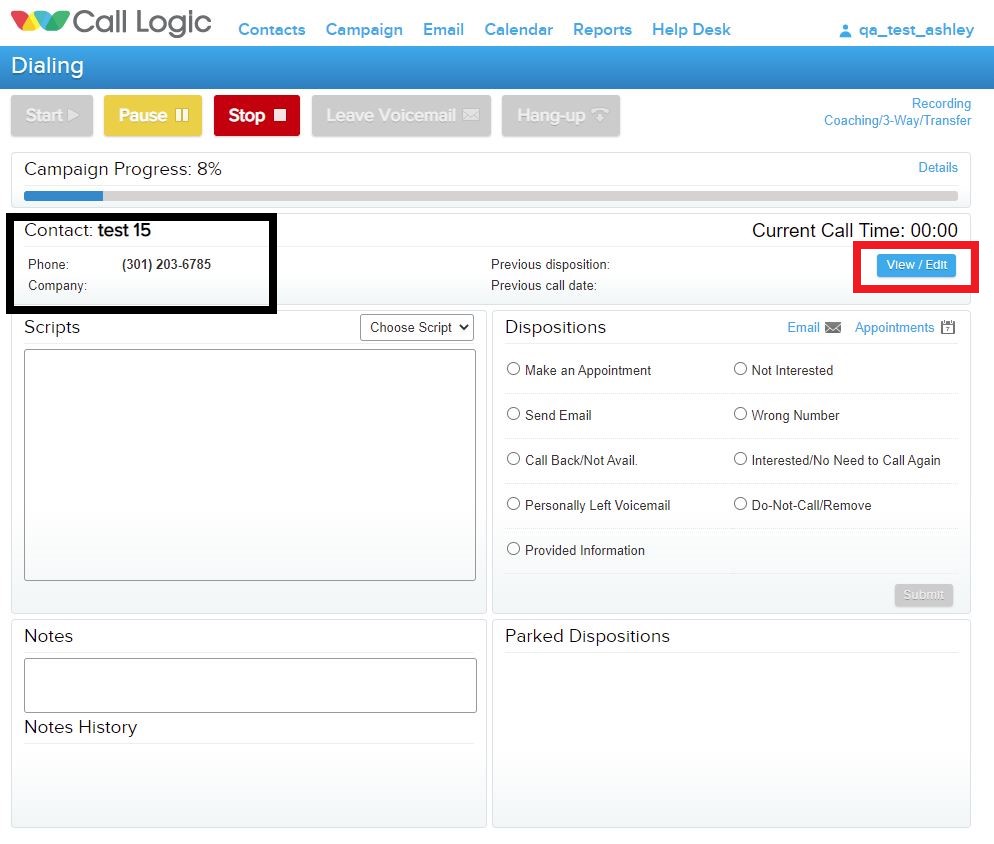
Task: Click the calendar icon next to Appointments
Action: point(949,328)
